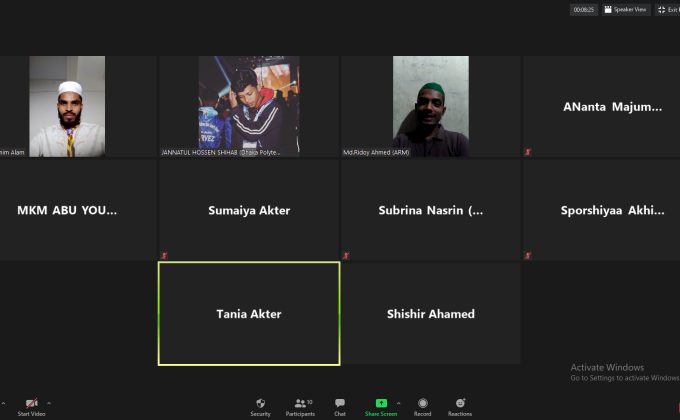
Task: Click the Start Video camera icon
Action: (32, 404)
